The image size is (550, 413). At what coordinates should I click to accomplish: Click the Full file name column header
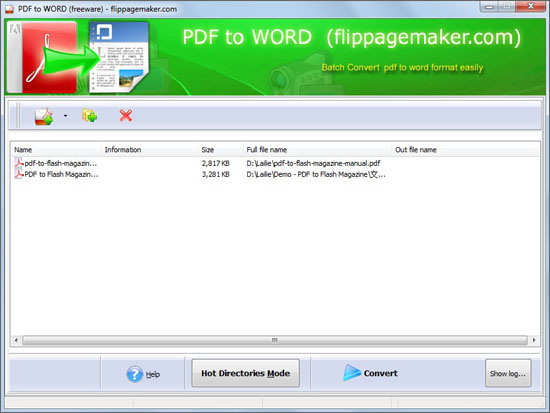coord(317,150)
